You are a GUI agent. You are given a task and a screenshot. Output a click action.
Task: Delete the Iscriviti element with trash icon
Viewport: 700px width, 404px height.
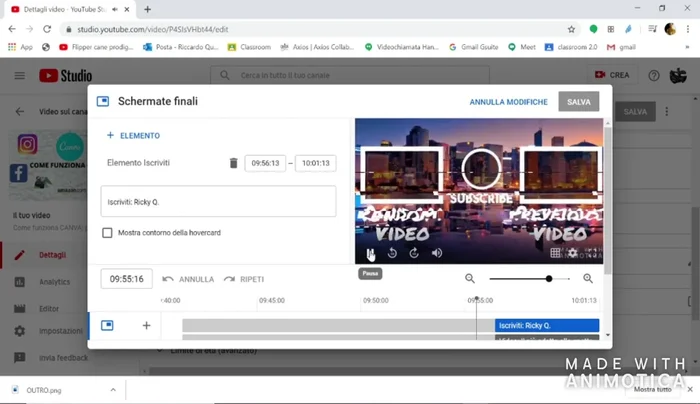(233, 163)
